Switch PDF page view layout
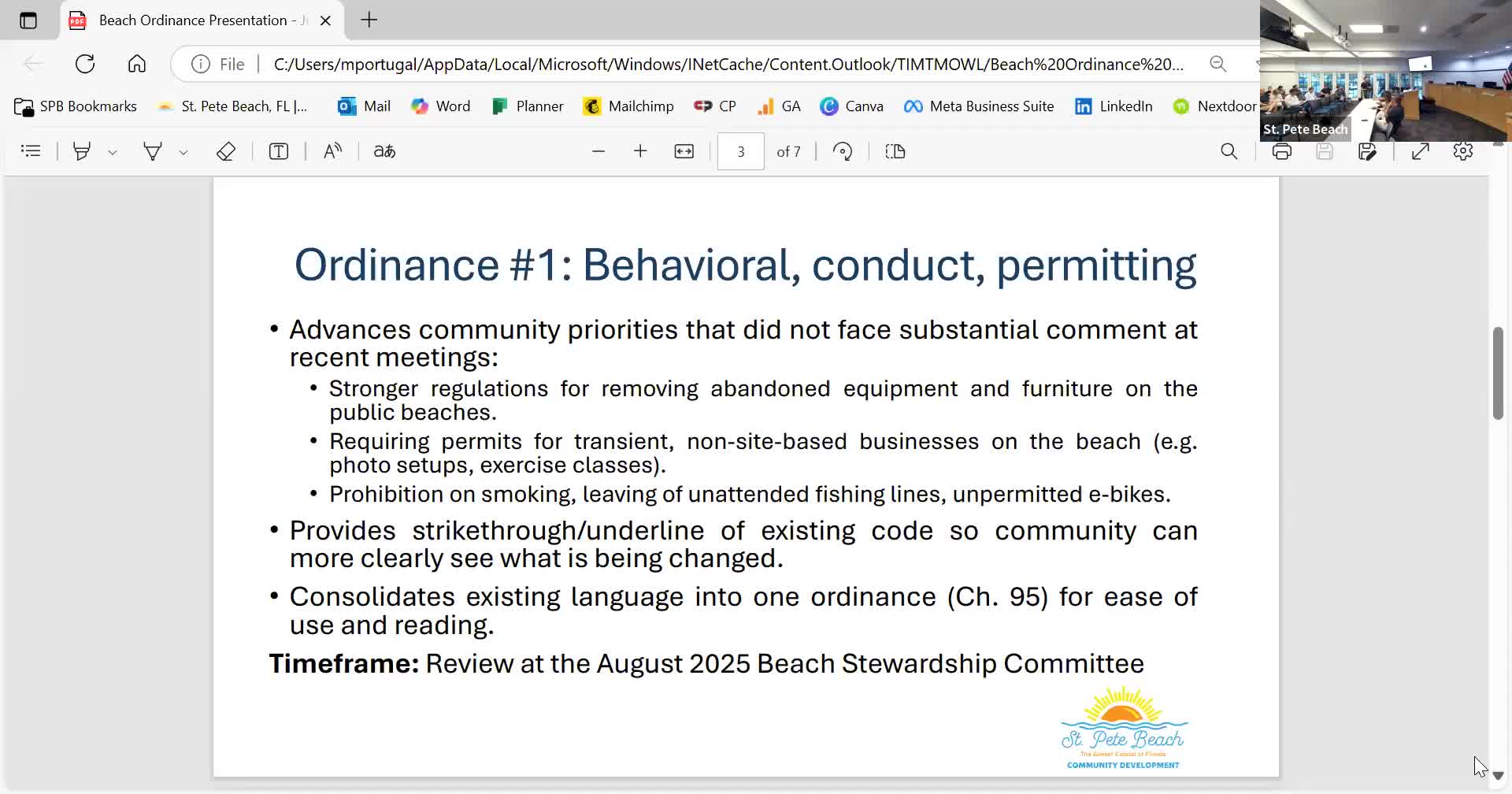The height and width of the screenshot is (794, 1512). tap(895, 151)
